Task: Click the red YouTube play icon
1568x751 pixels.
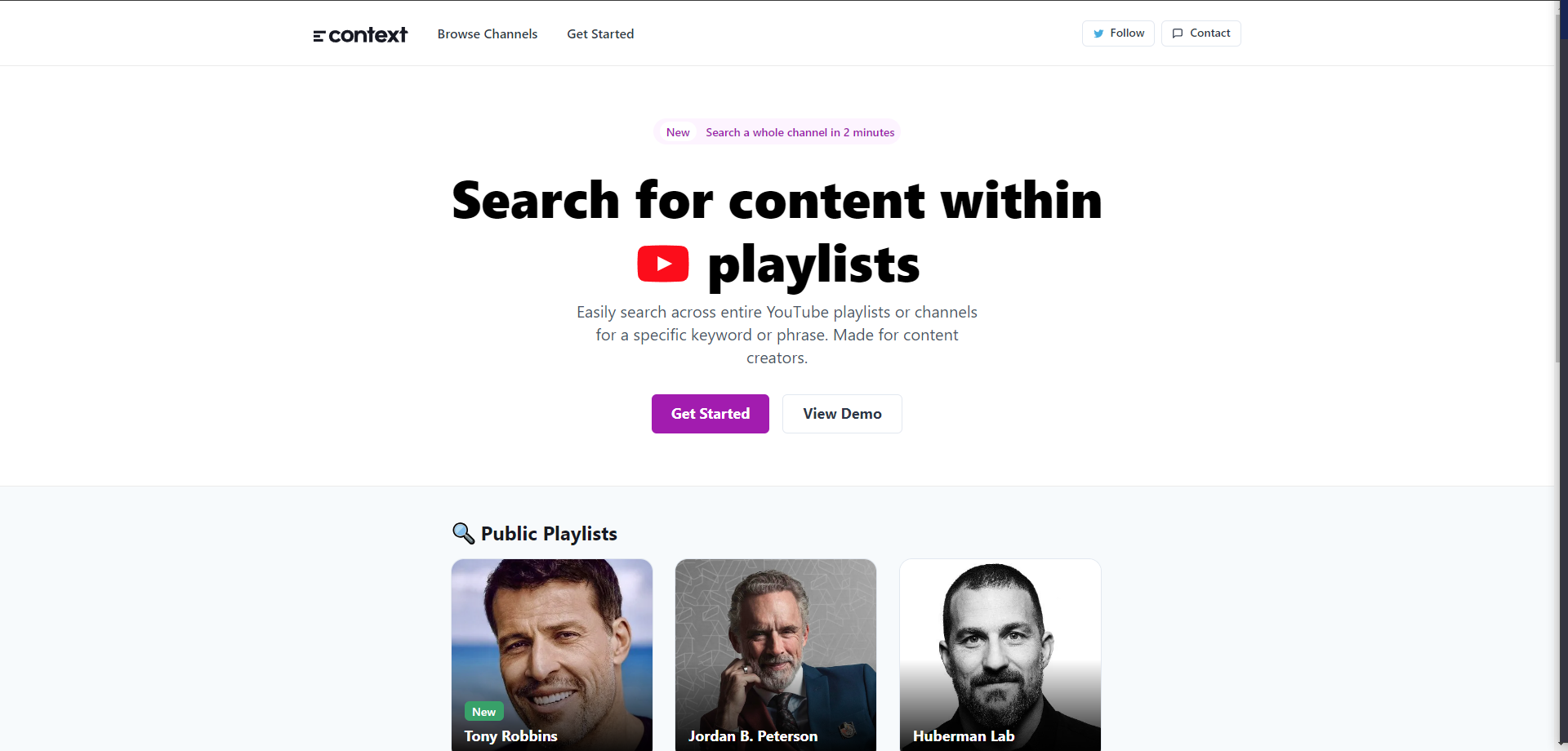Action: (x=662, y=264)
